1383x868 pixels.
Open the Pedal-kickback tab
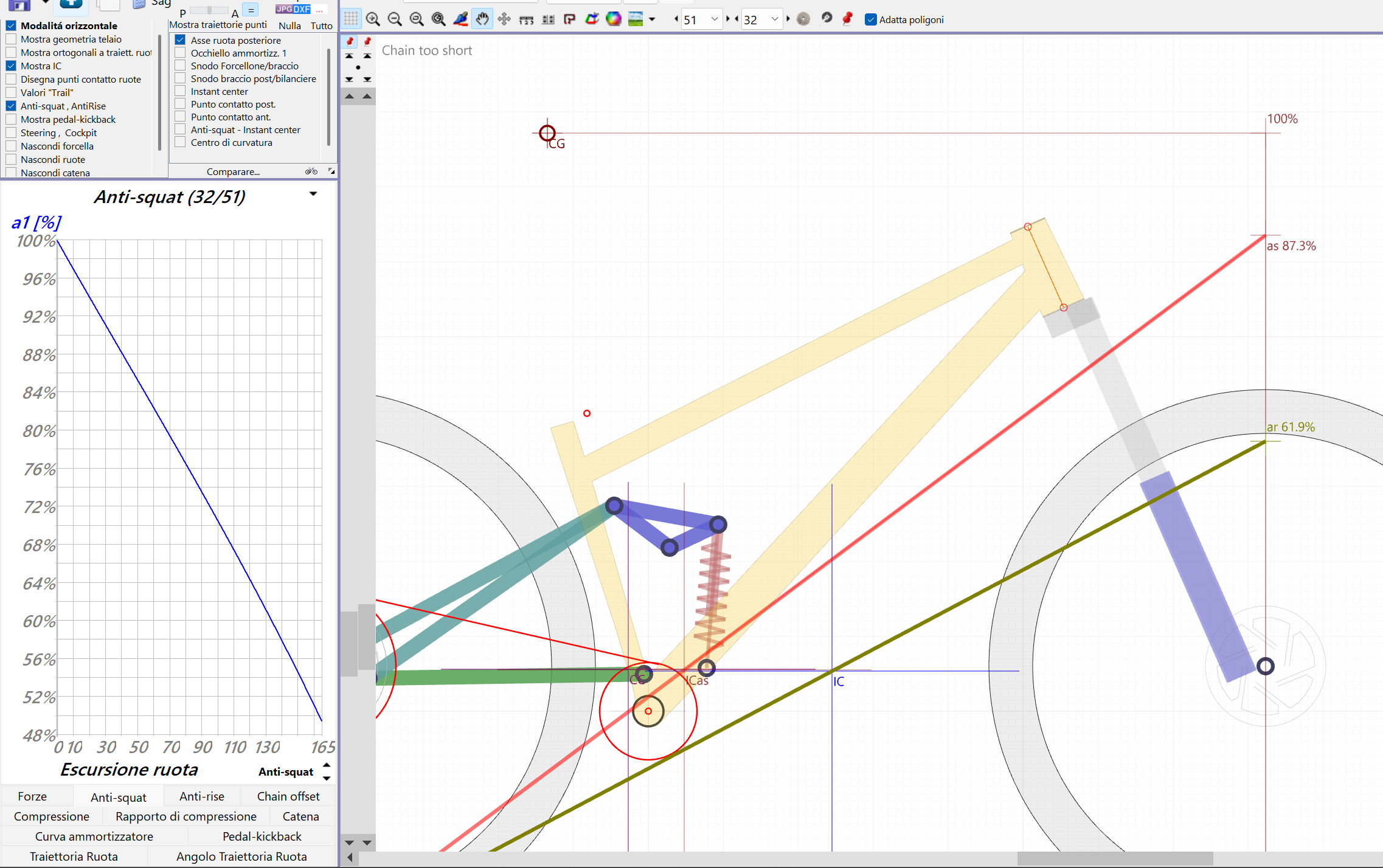[262, 836]
